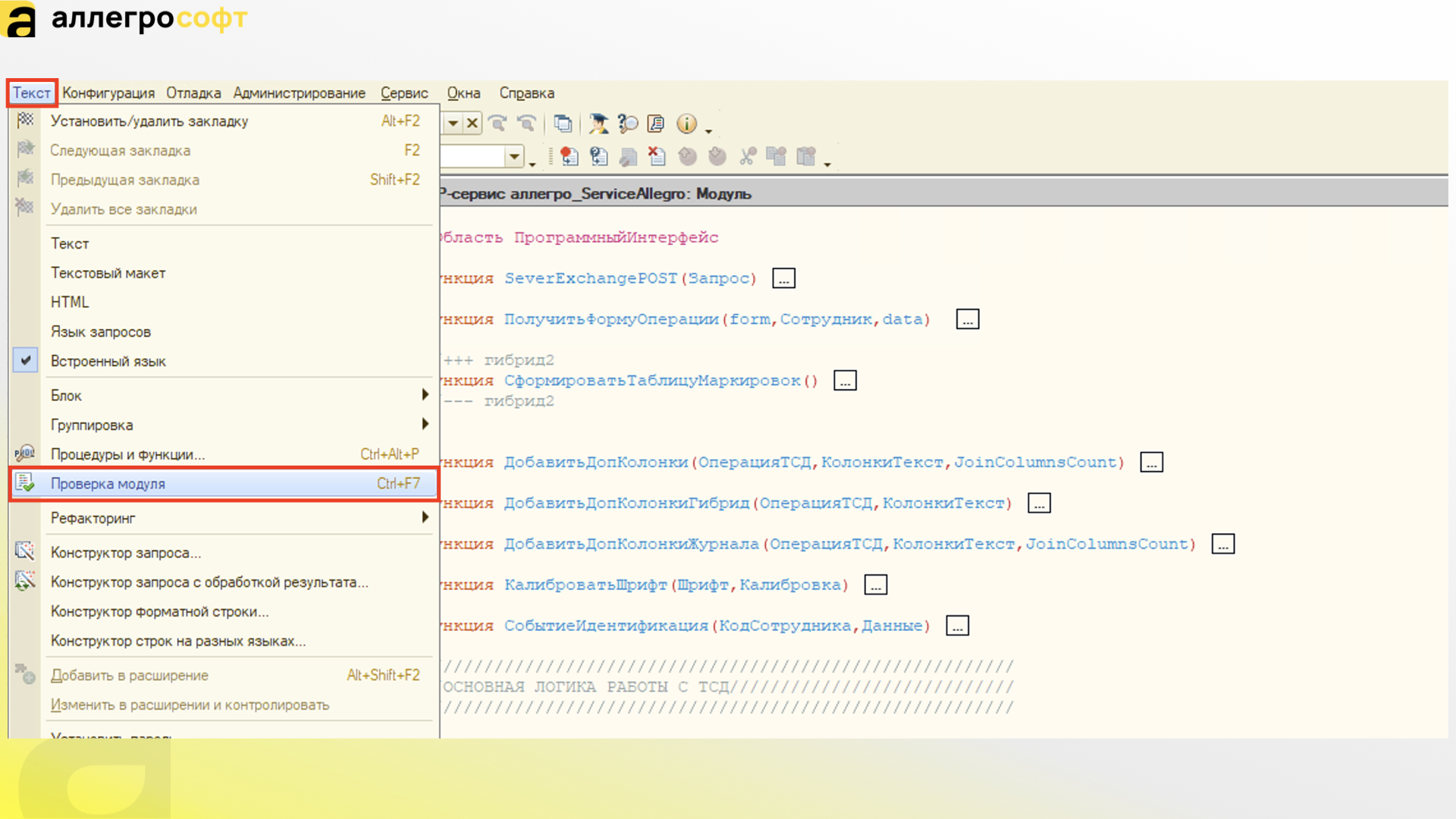
Task: Click the help search question-magnifier icon
Action: click(x=628, y=123)
